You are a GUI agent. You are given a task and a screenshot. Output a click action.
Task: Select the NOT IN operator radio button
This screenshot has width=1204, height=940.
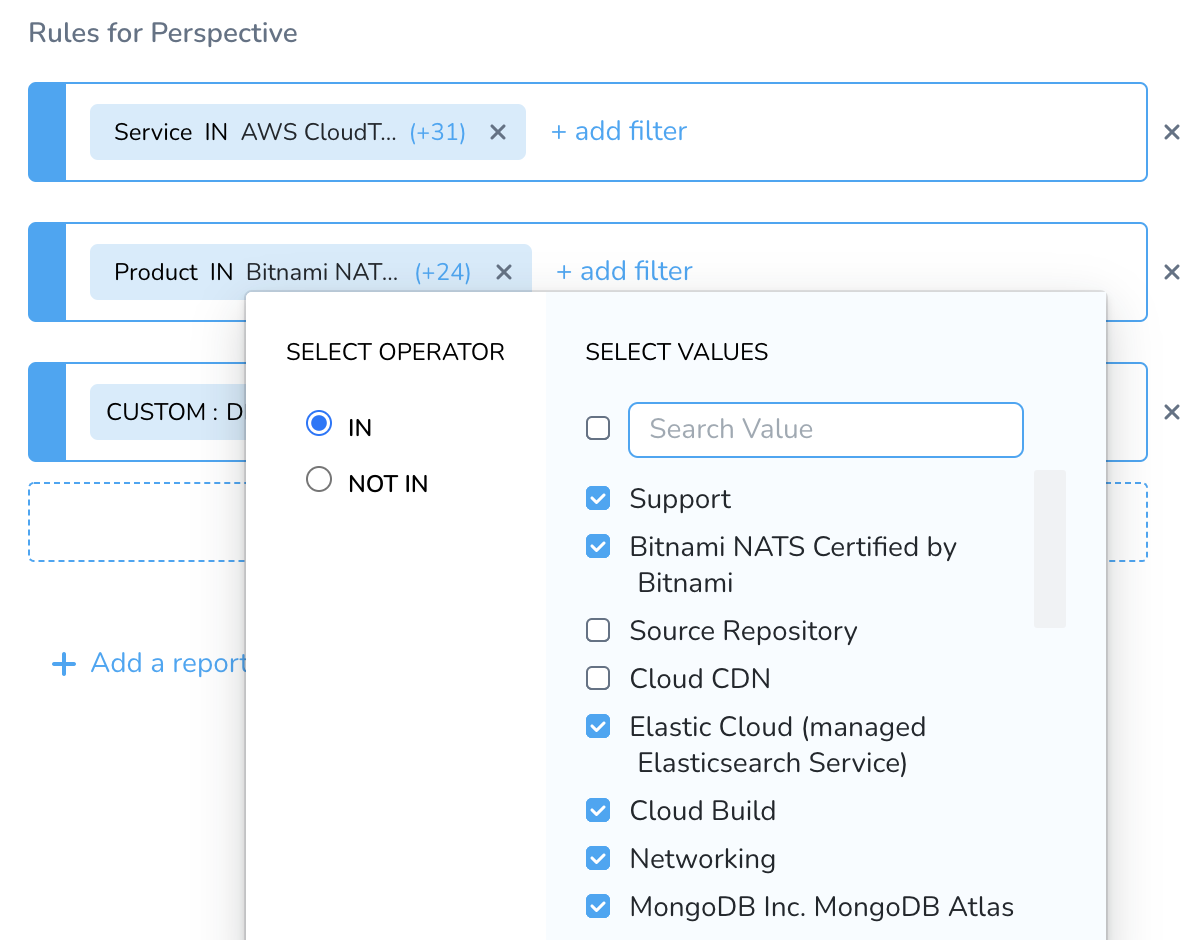[319, 480]
